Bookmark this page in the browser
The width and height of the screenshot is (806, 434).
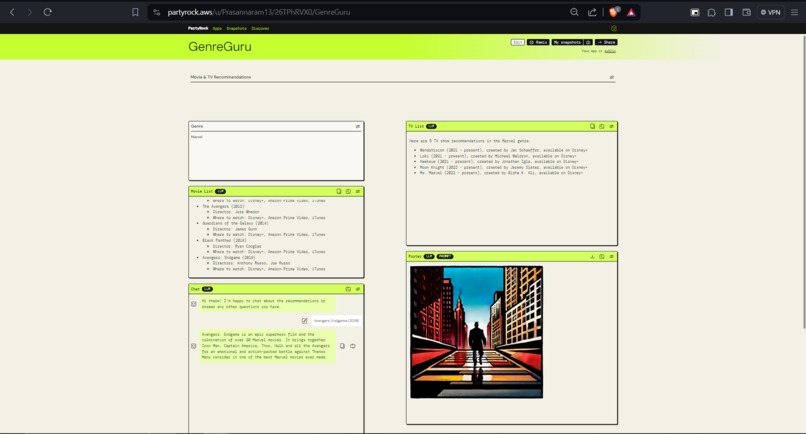point(135,12)
